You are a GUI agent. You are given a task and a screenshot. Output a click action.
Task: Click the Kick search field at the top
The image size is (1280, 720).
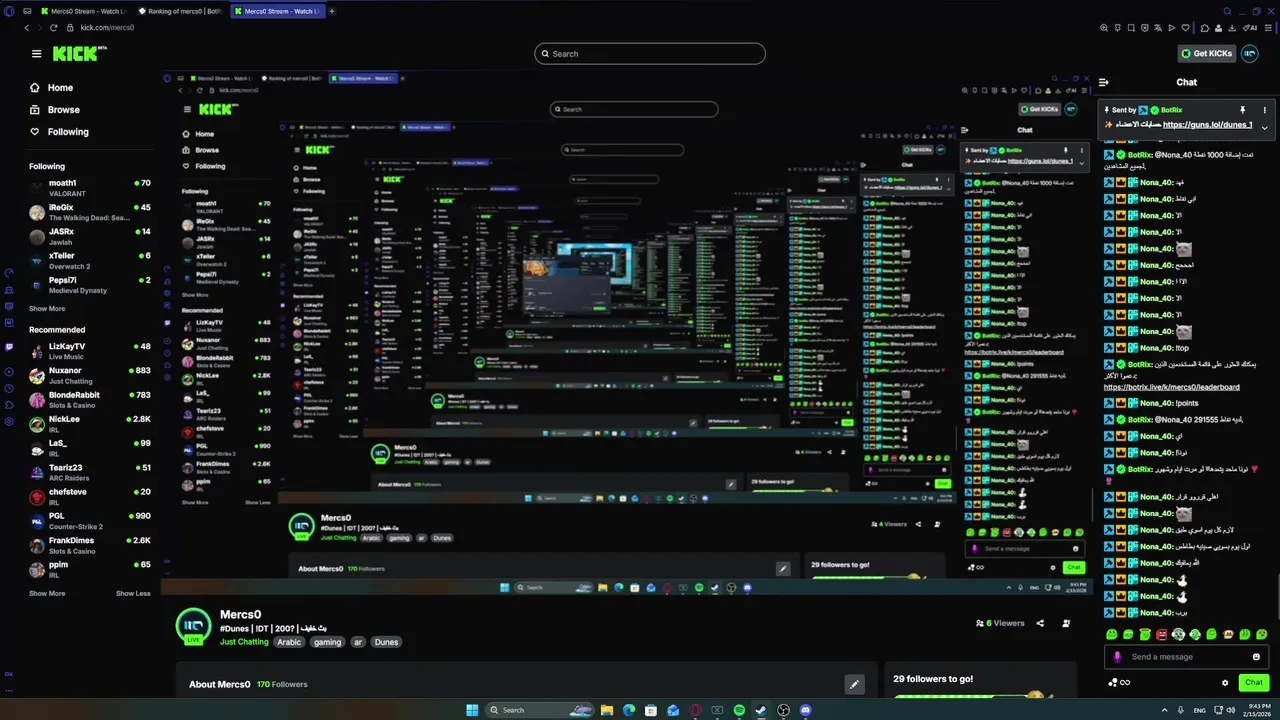[x=650, y=54]
